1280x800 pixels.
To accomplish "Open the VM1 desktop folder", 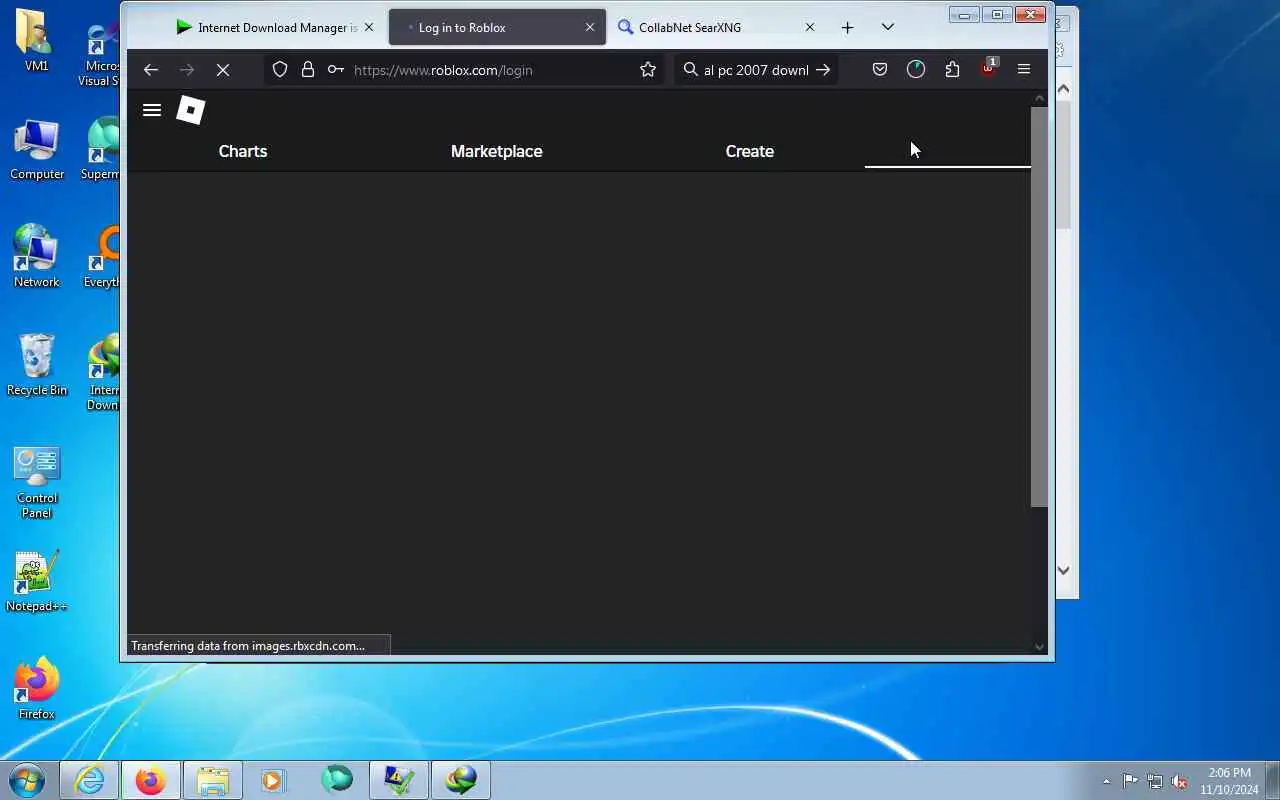I will click(x=37, y=41).
